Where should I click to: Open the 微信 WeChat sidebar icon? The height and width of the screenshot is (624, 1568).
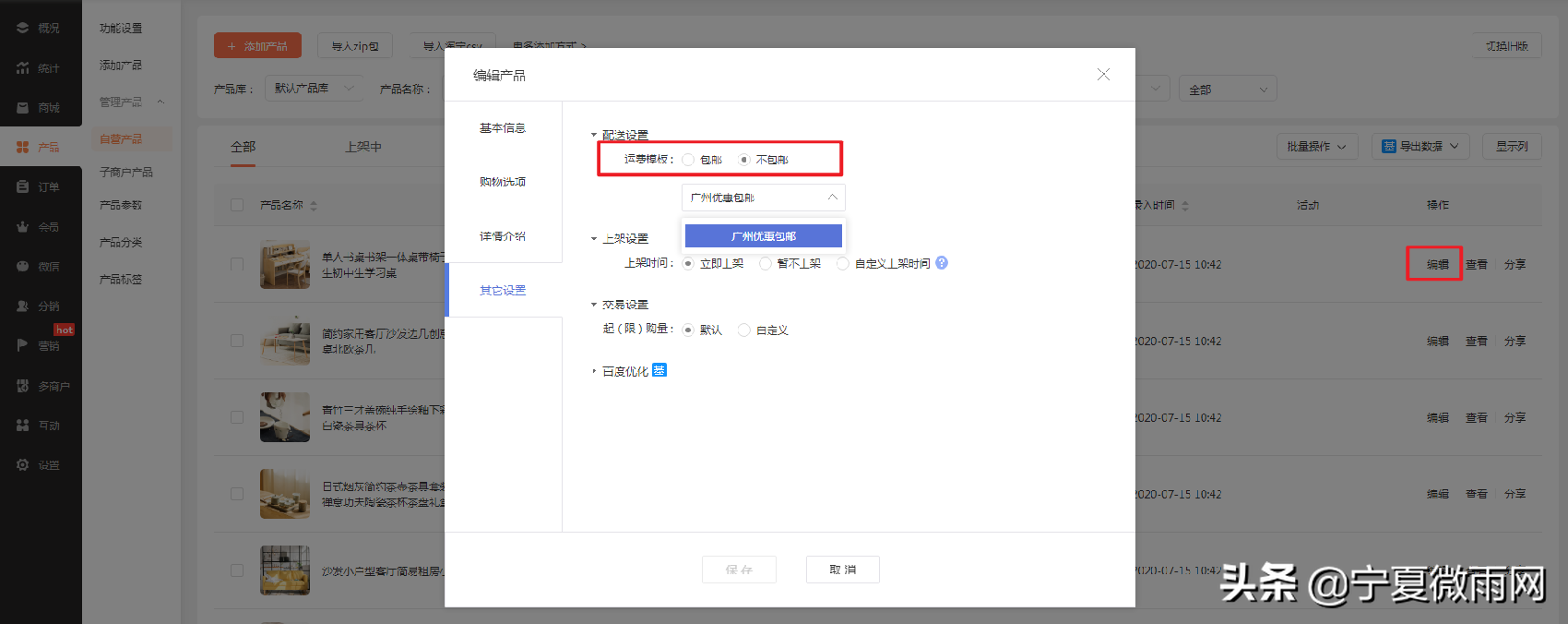(22, 266)
